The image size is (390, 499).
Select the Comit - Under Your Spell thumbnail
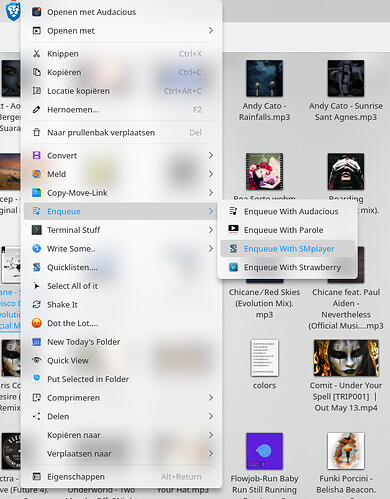pyautogui.click(x=346, y=358)
